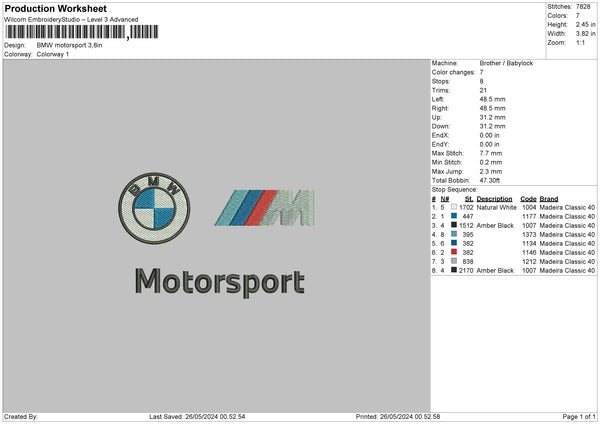Click the Production Worksheet title

[x=55, y=8]
